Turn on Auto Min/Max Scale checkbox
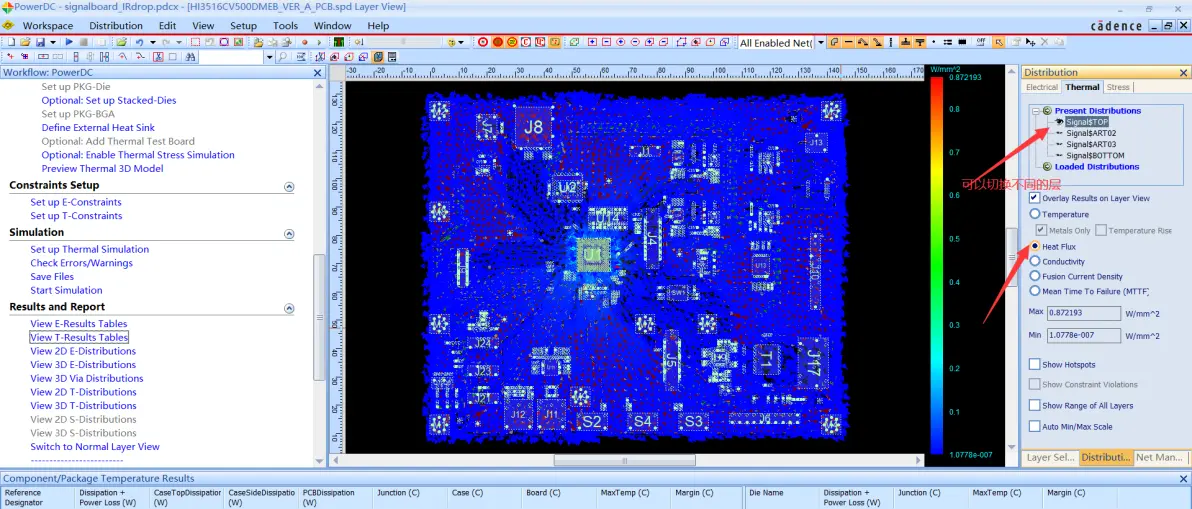Viewport: 1192px width, 509px height. pyautogui.click(x=1035, y=426)
